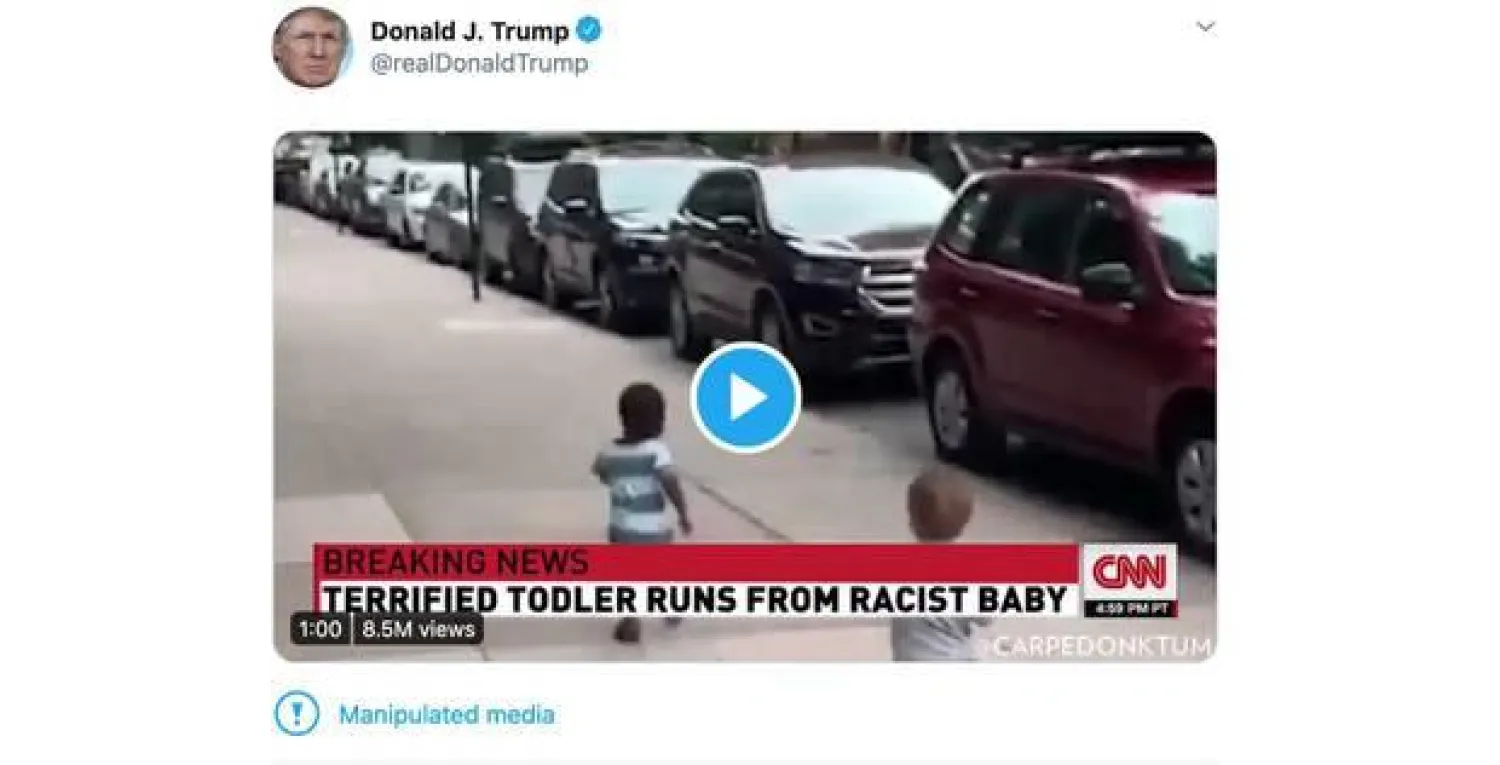Click the Manipulated media exclamation icon
Screen dimensions: 1500x765
296,714
